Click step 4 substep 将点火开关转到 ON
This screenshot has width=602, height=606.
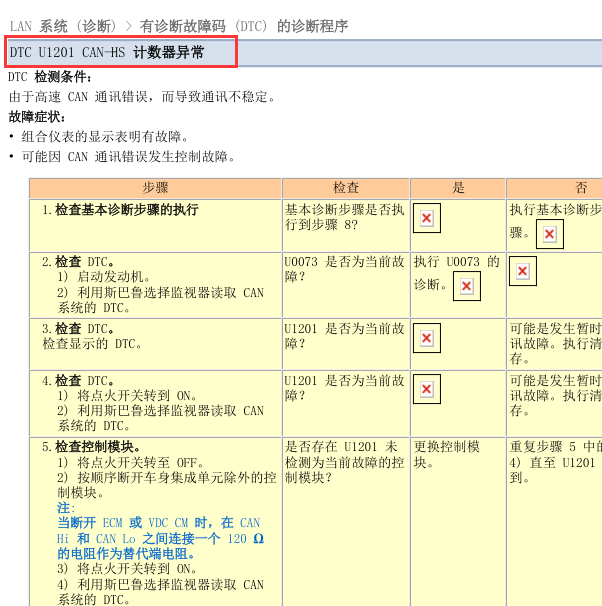click(x=128, y=396)
